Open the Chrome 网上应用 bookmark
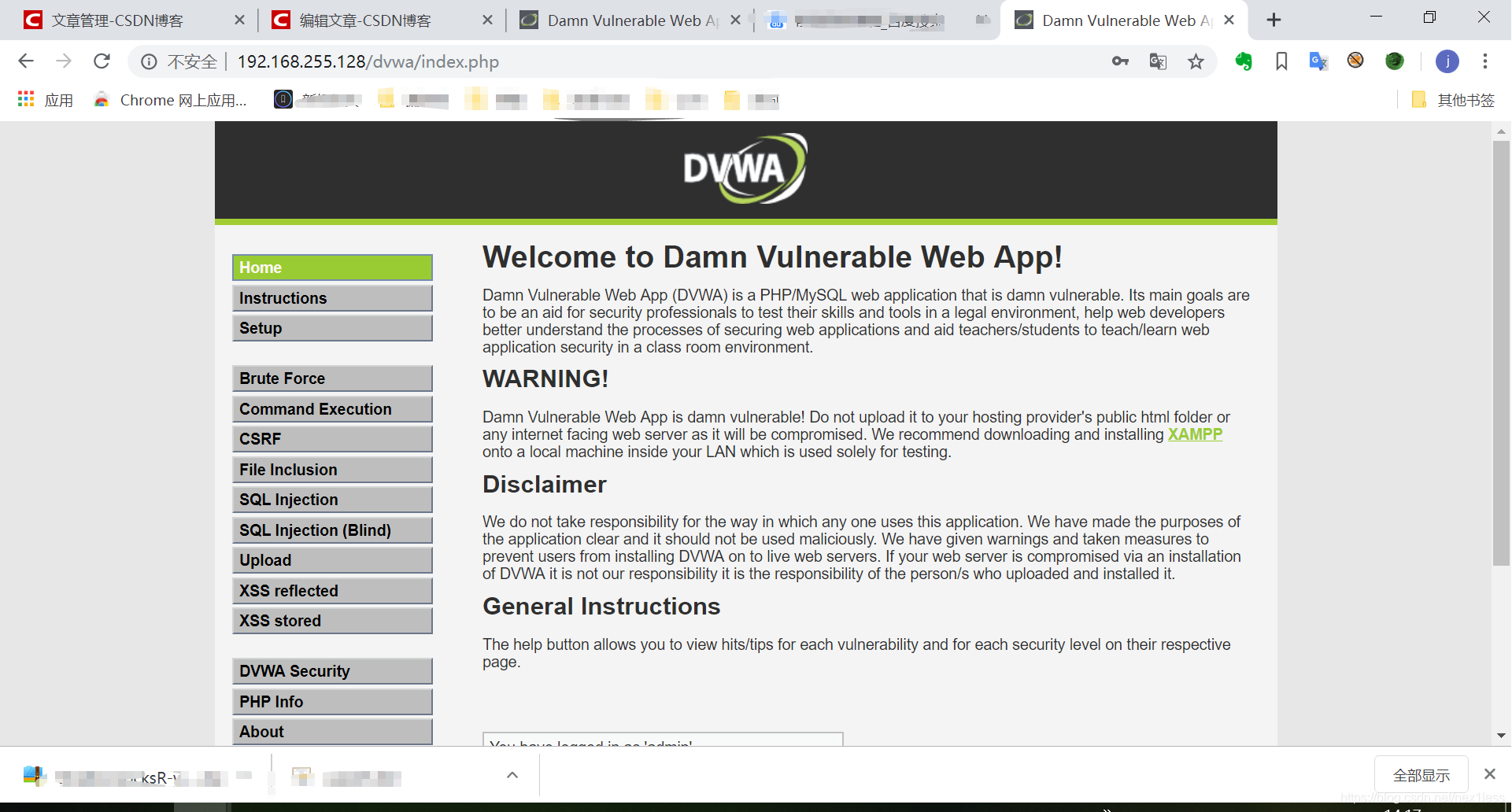The height and width of the screenshot is (812, 1512). [171, 100]
